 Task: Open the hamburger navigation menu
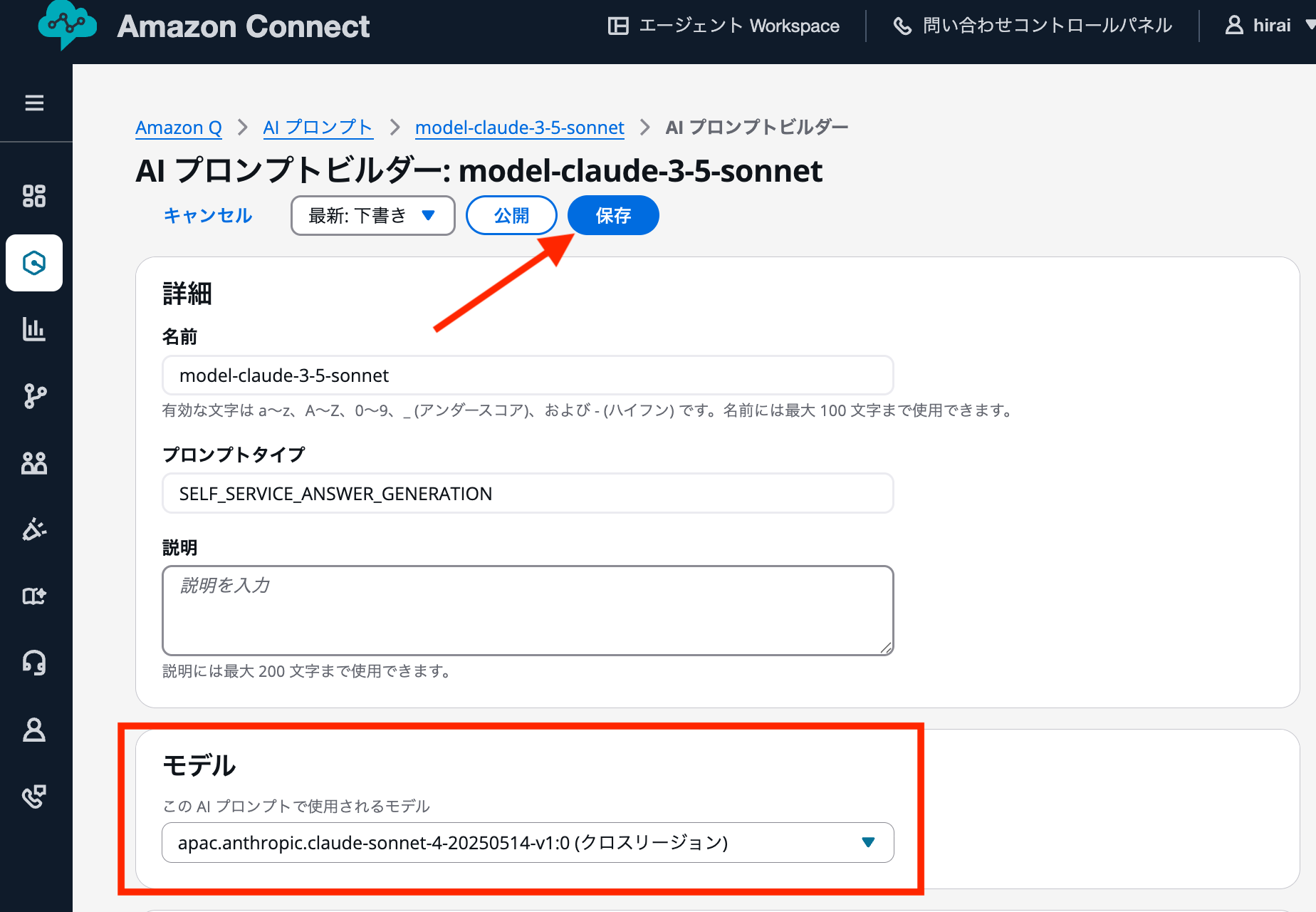pyautogui.click(x=34, y=103)
